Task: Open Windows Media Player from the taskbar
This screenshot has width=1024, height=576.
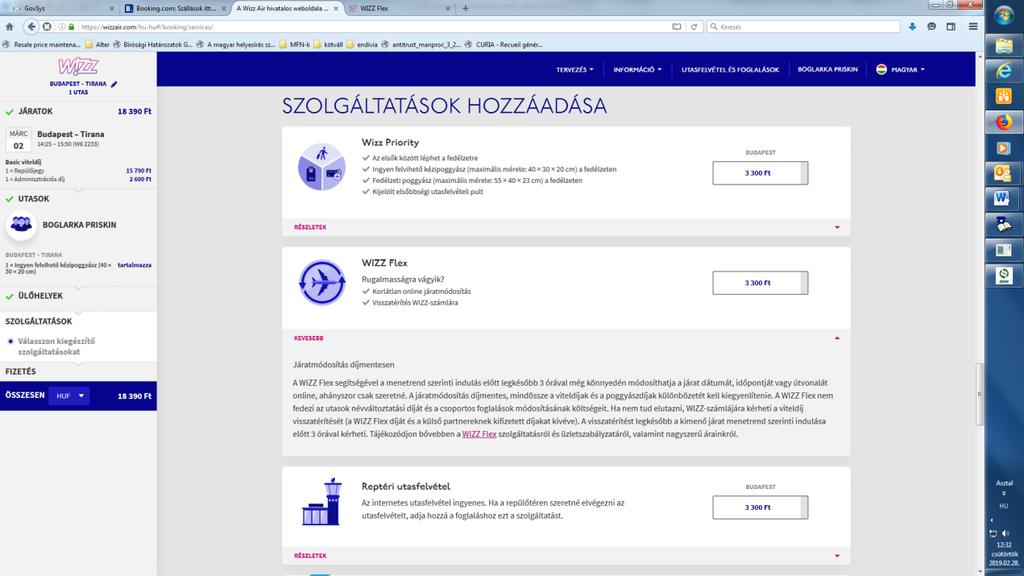Action: (1004, 148)
